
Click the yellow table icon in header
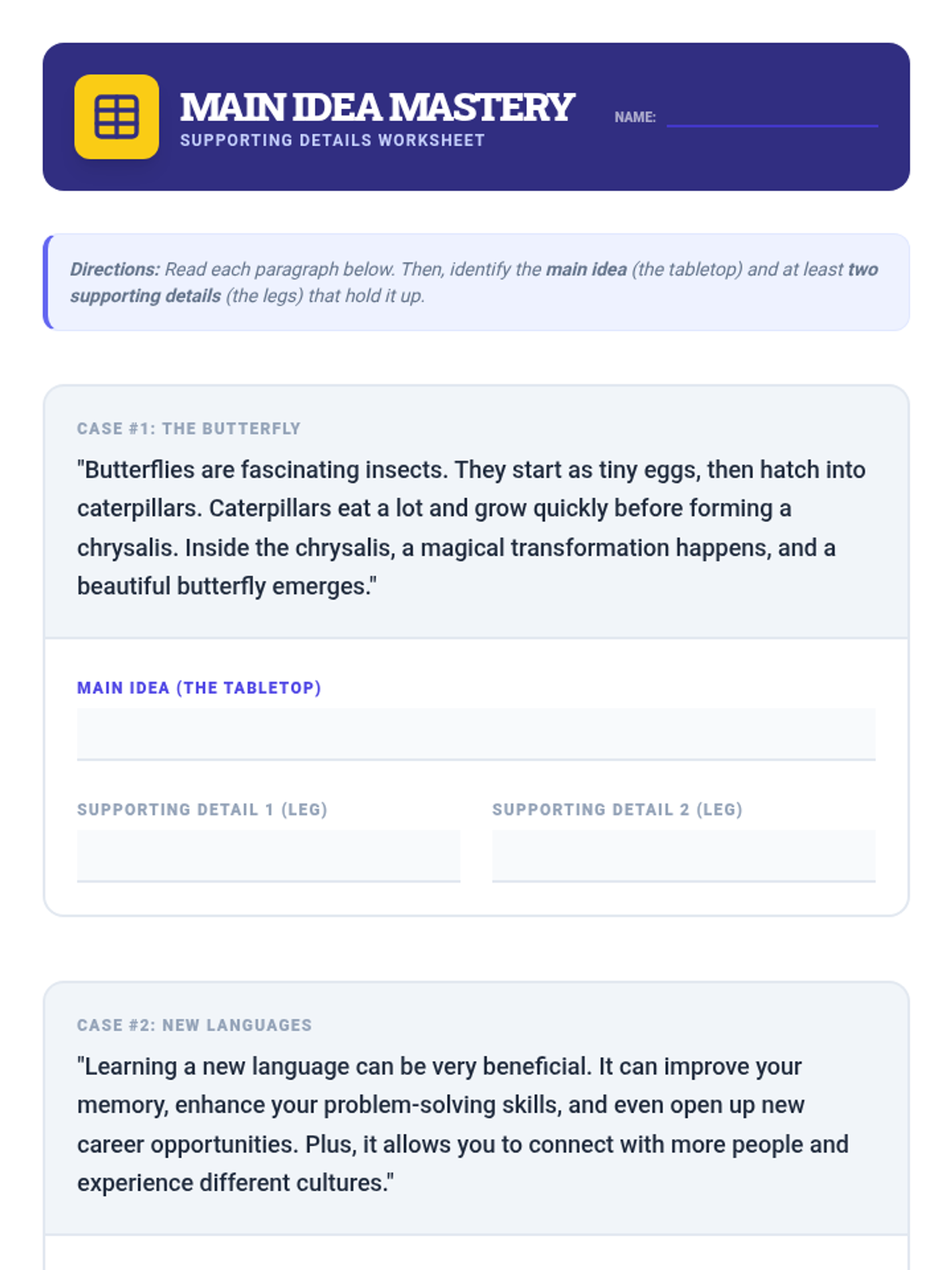117,117
